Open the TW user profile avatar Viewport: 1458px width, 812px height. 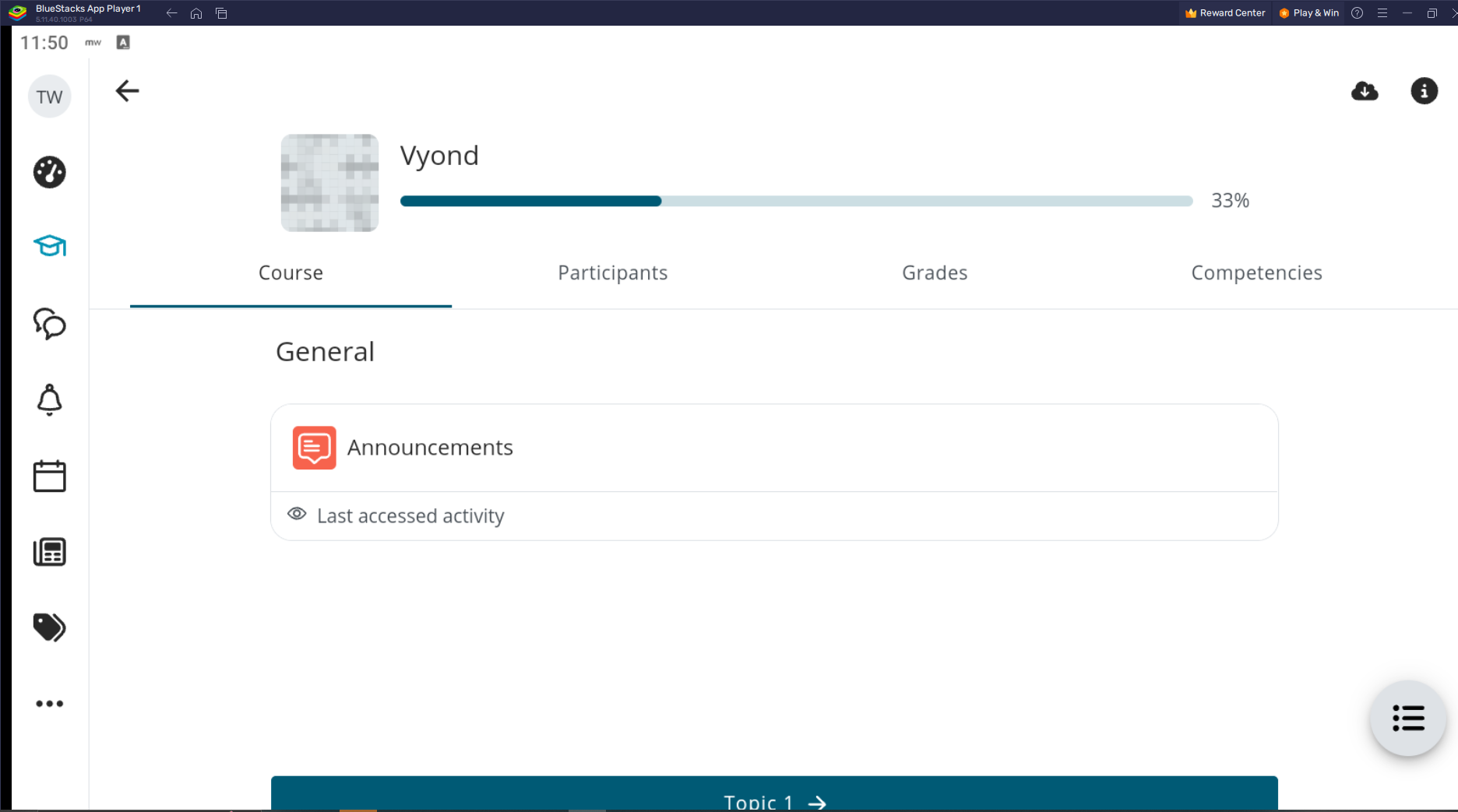point(49,97)
